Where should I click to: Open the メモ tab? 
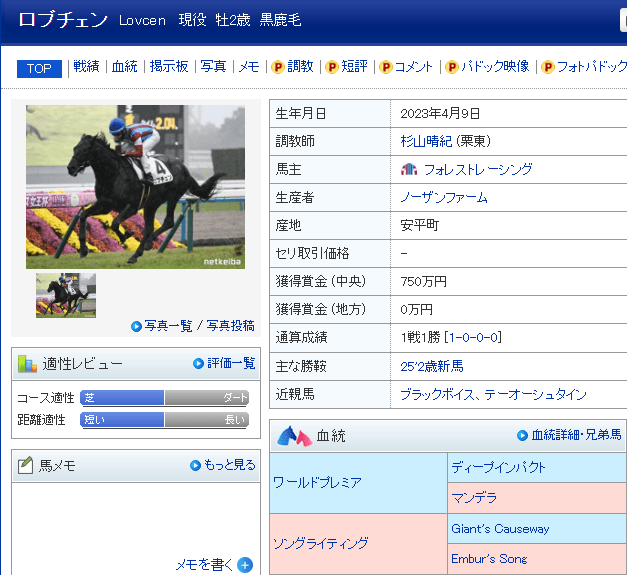[249, 66]
